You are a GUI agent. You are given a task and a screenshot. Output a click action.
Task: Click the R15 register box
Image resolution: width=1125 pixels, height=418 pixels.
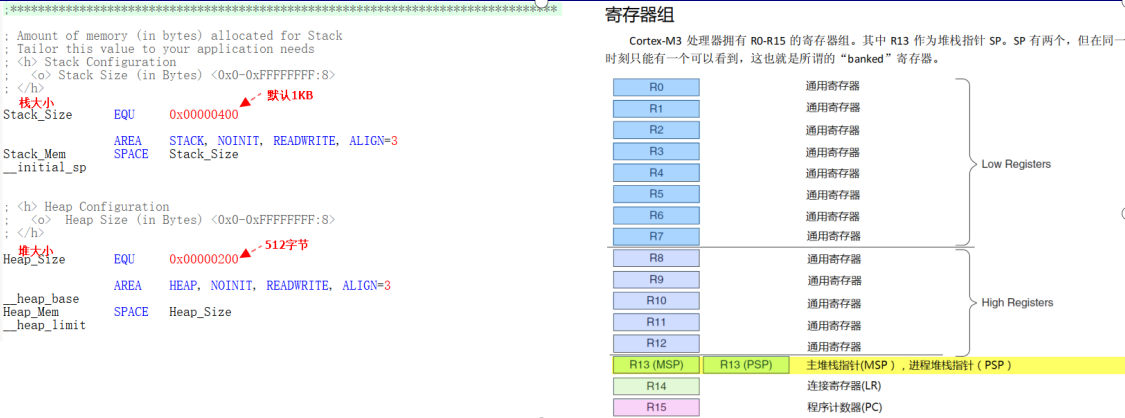[656, 407]
